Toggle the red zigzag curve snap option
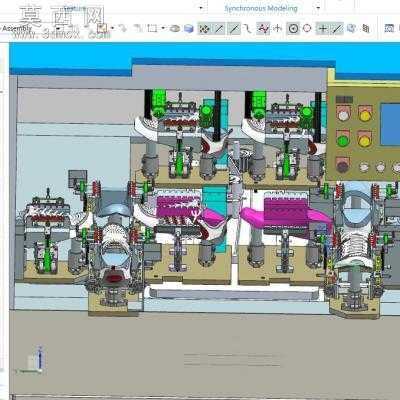400x400 pixels. coord(263,29)
